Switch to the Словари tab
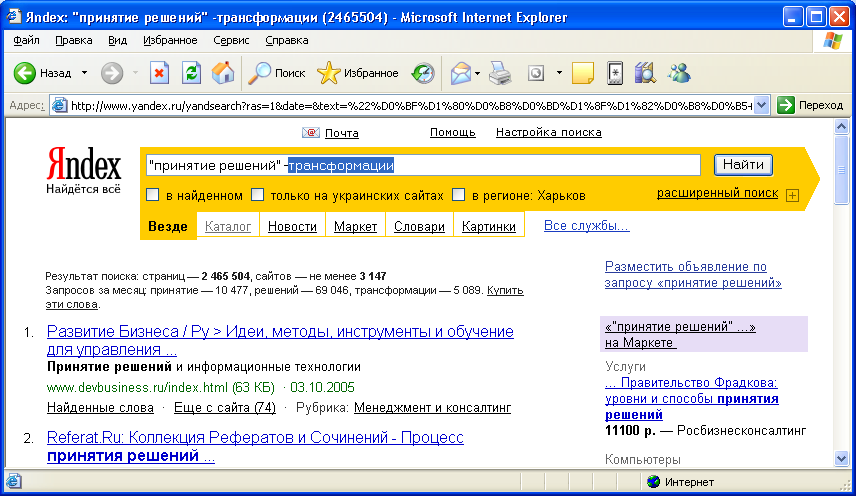This screenshot has width=856, height=496. tap(419, 226)
